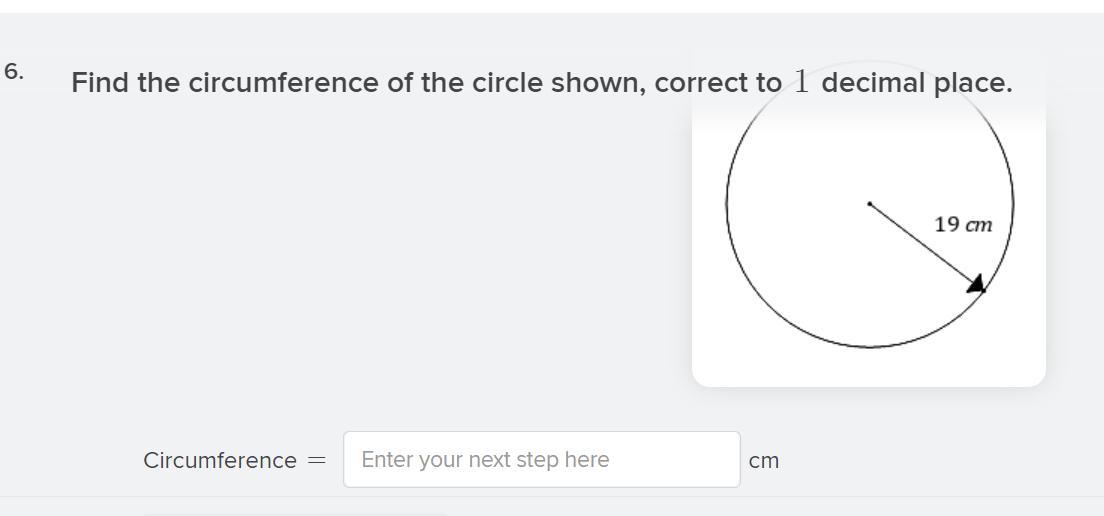Click the 'Enter your next step here' field

point(541,460)
